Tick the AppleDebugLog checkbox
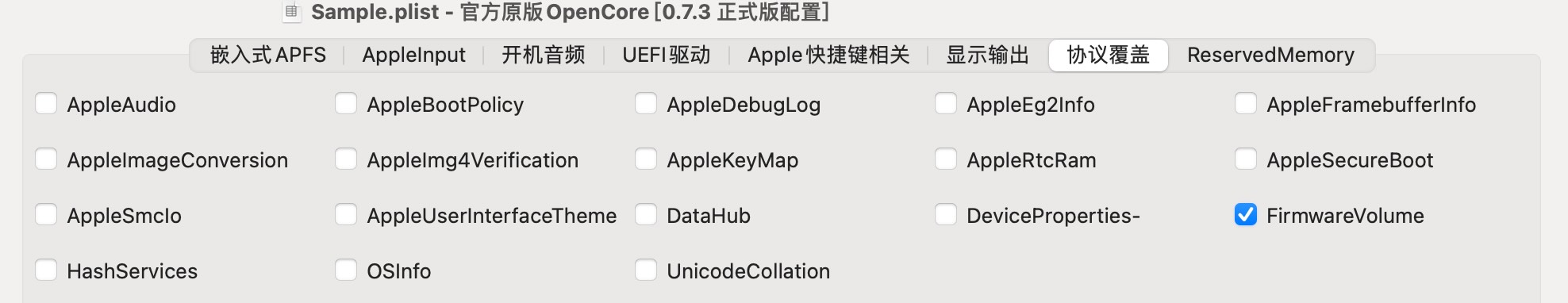This screenshot has width=1568, height=303. (x=646, y=104)
